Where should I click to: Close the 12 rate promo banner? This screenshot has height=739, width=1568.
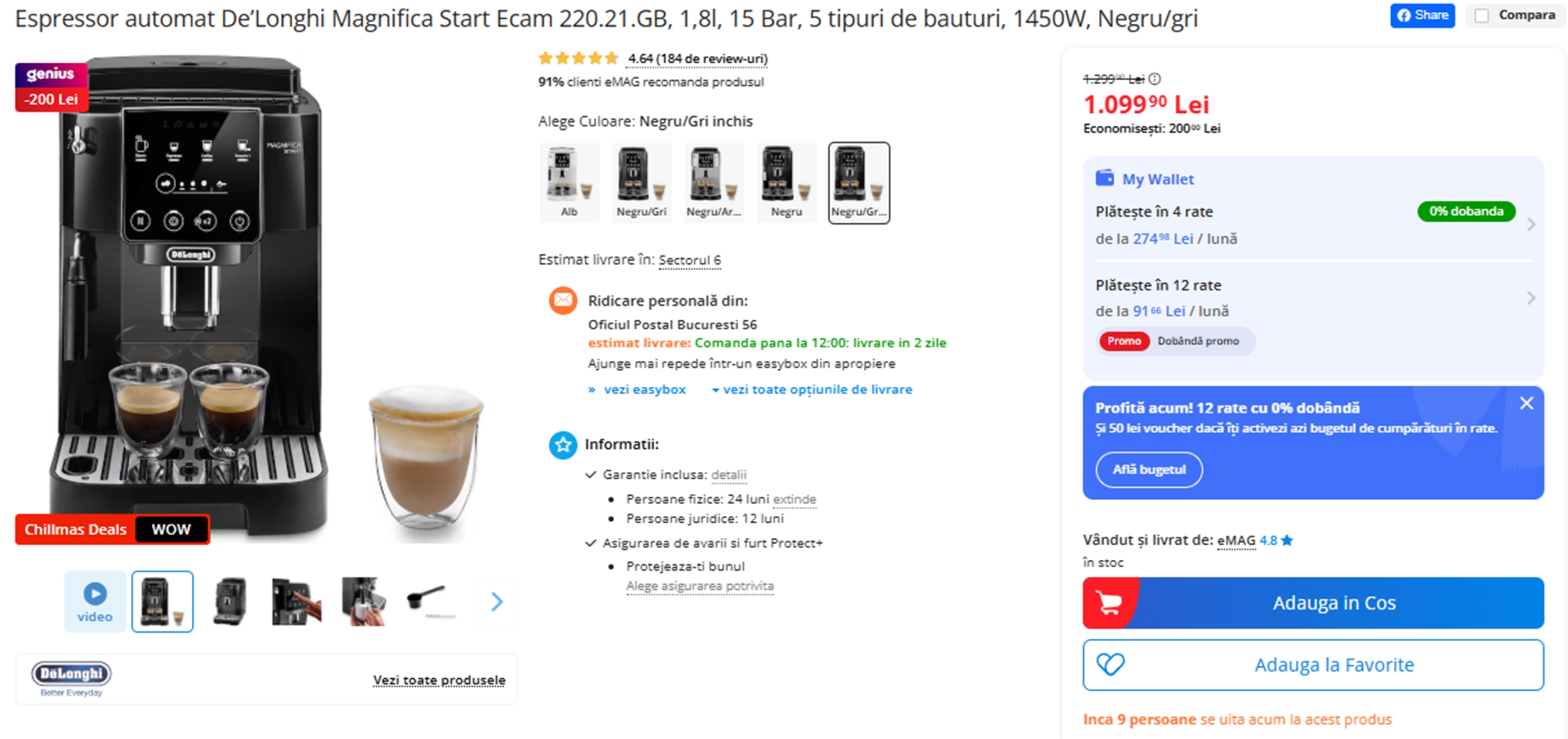click(1526, 404)
